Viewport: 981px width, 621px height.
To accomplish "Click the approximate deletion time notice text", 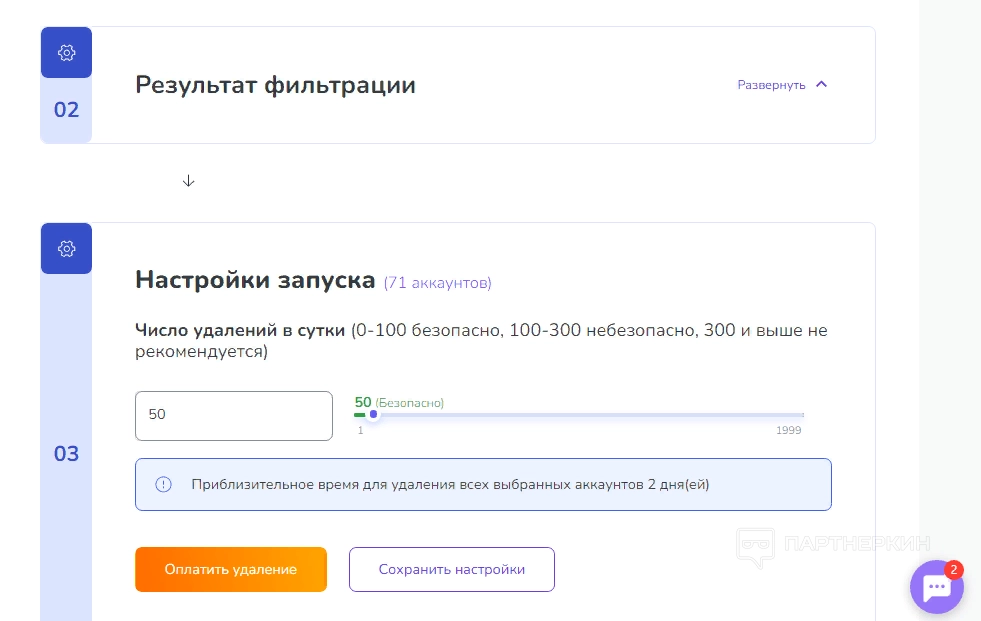I will click(x=450, y=485).
